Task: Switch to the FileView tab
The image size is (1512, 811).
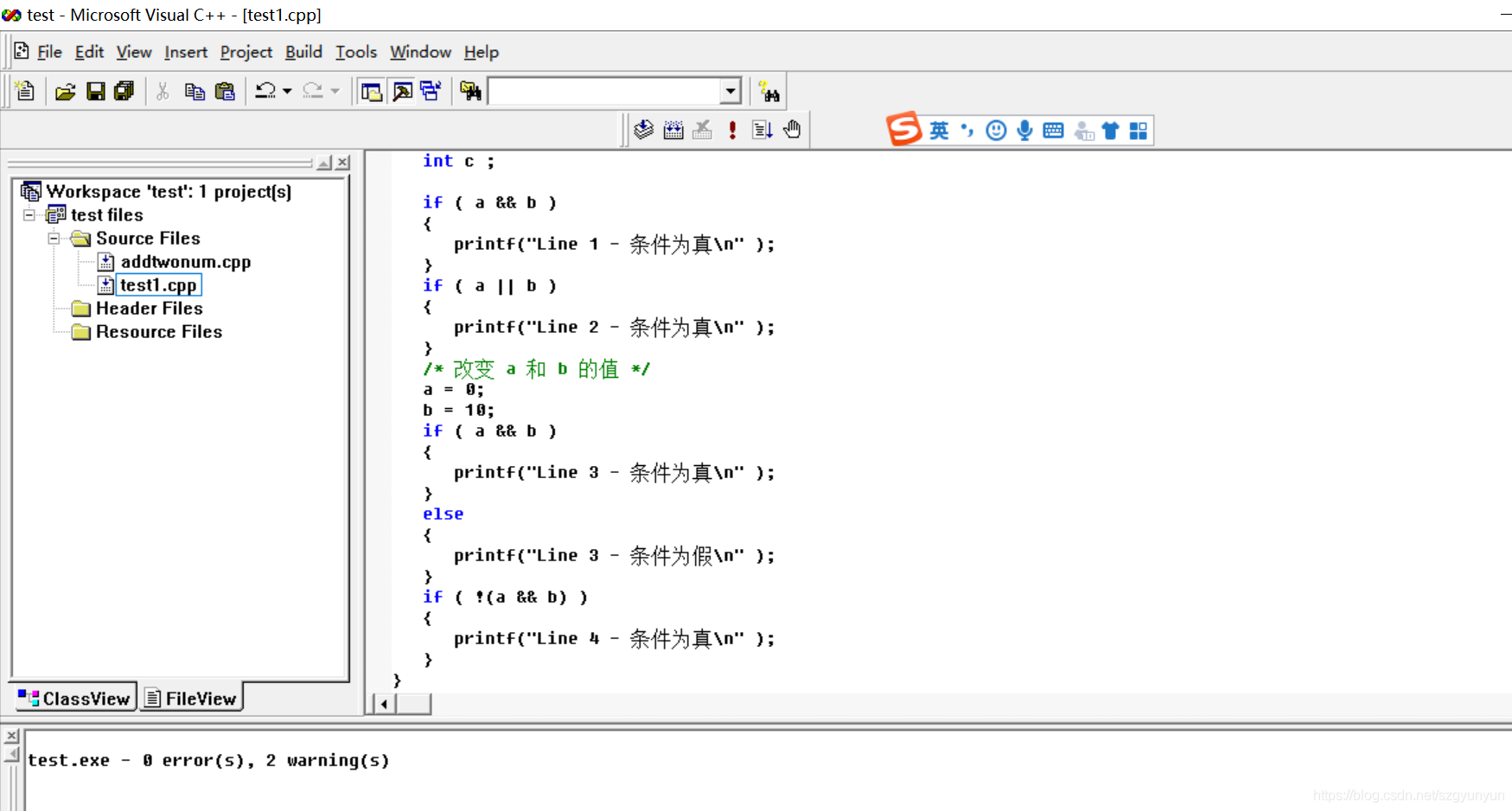Action: click(191, 698)
